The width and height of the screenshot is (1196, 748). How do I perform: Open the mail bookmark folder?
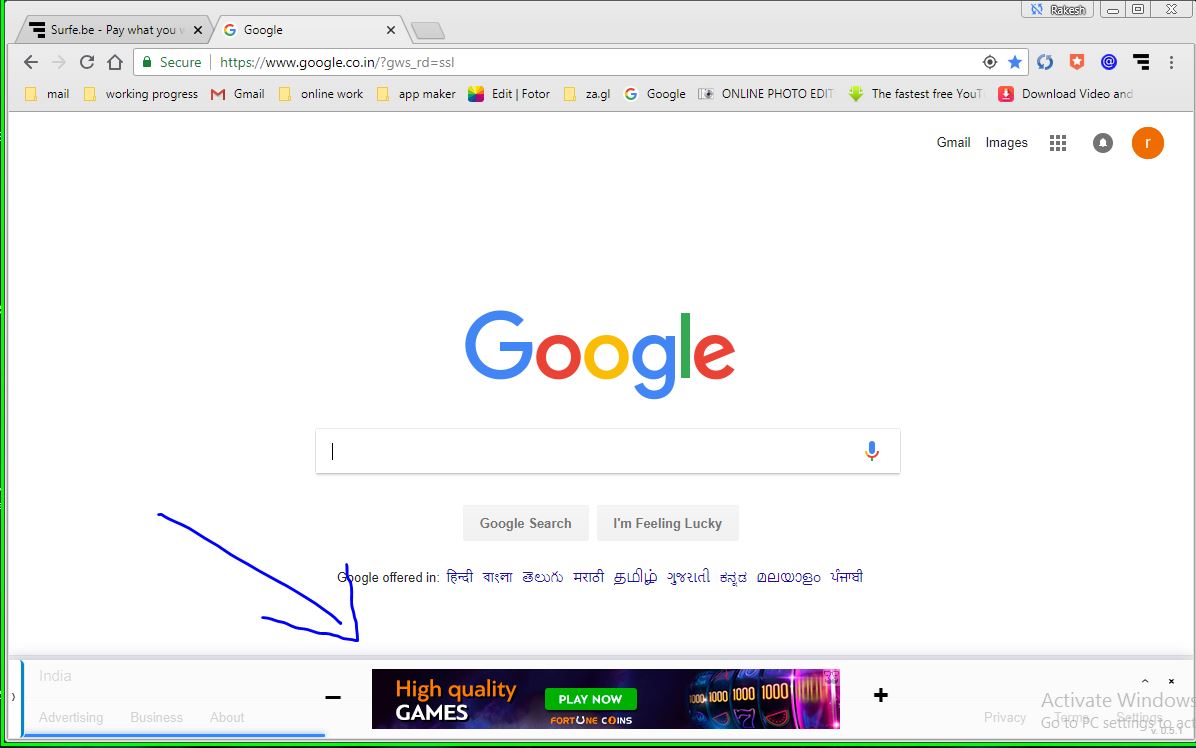point(47,94)
